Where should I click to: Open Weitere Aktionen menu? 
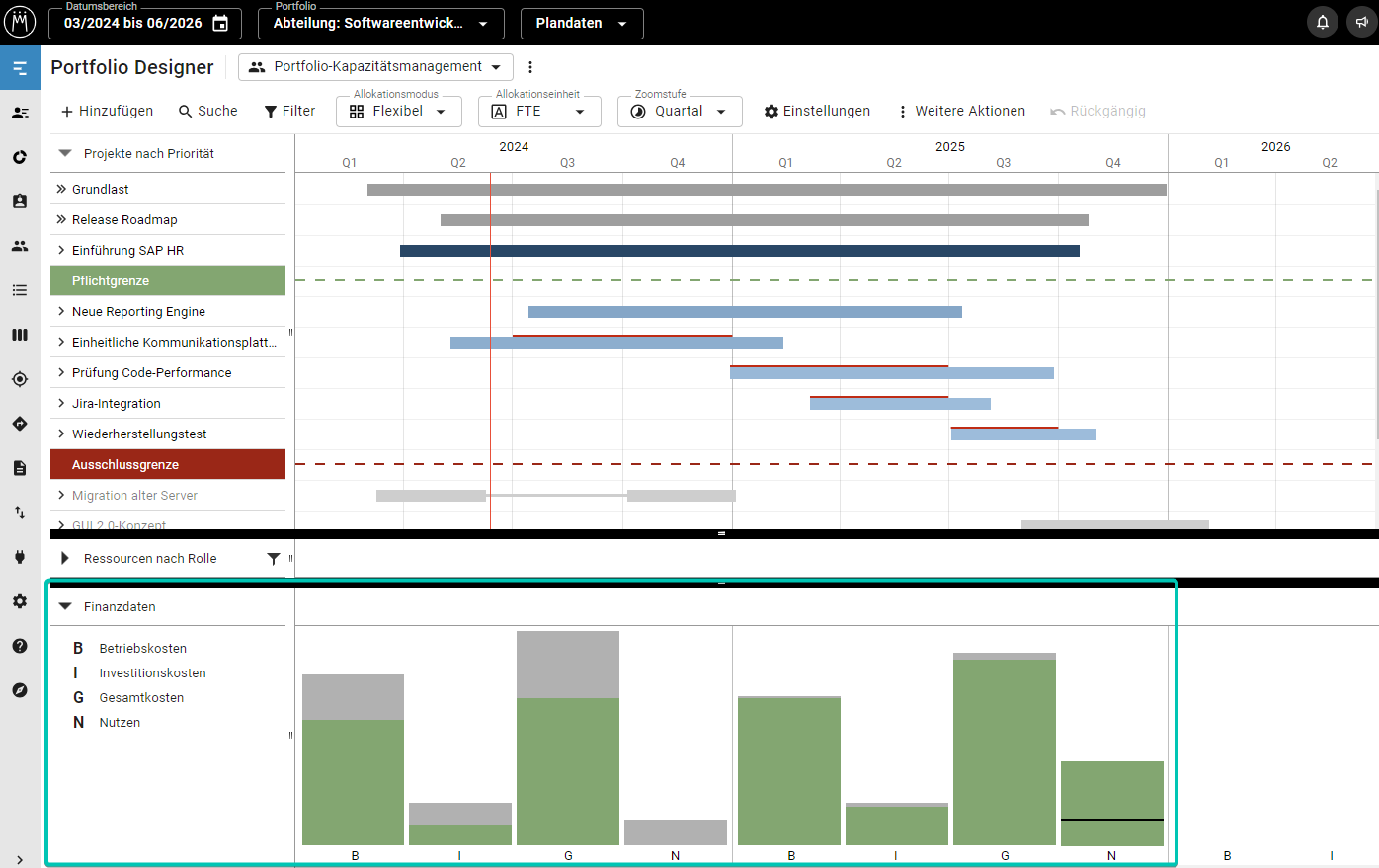click(x=960, y=111)
